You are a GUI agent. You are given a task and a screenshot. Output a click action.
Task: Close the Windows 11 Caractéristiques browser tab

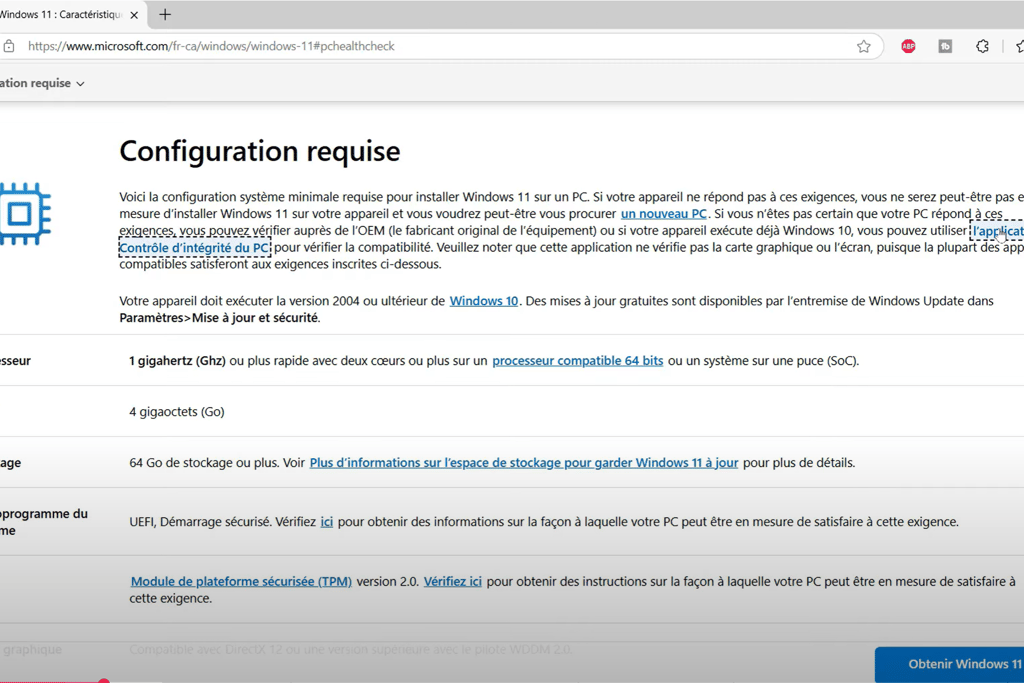[x=135, y=15]
